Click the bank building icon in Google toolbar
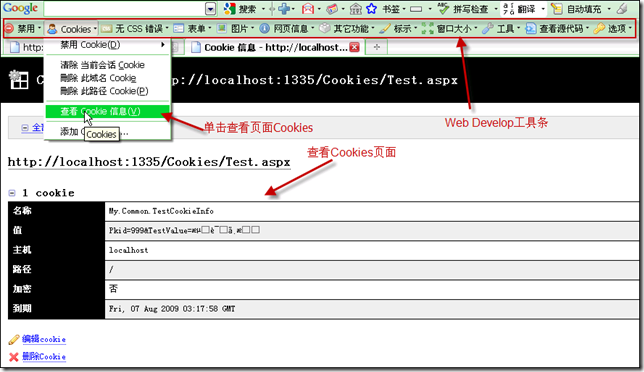The image size is (644, 372). [x=356, y=9]
